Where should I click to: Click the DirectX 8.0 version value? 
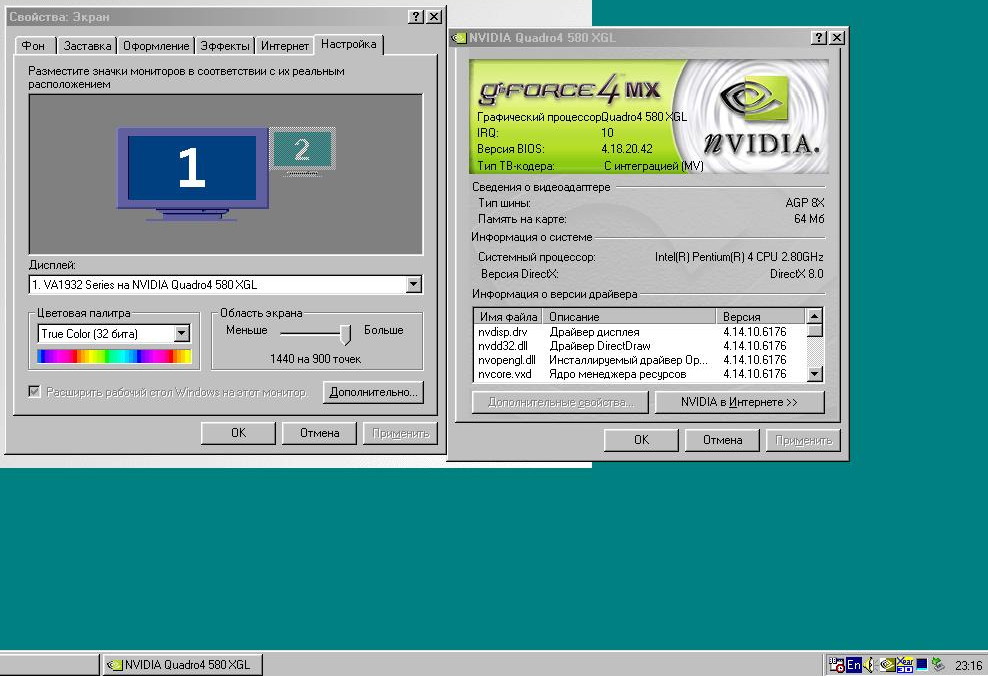pos(796,274)
